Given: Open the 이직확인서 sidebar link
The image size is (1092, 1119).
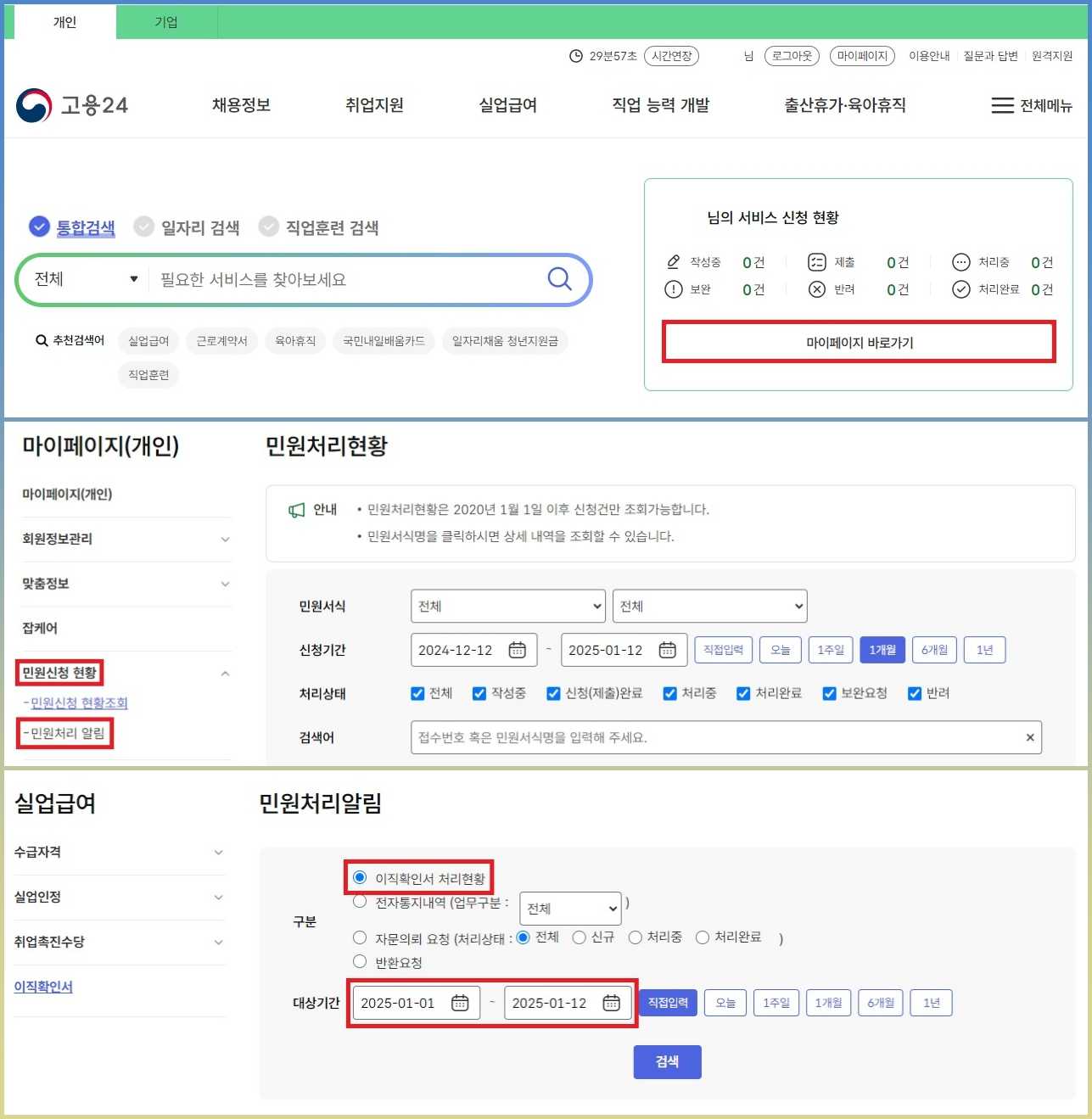Looking at the screenshot, I should point(43,987).
